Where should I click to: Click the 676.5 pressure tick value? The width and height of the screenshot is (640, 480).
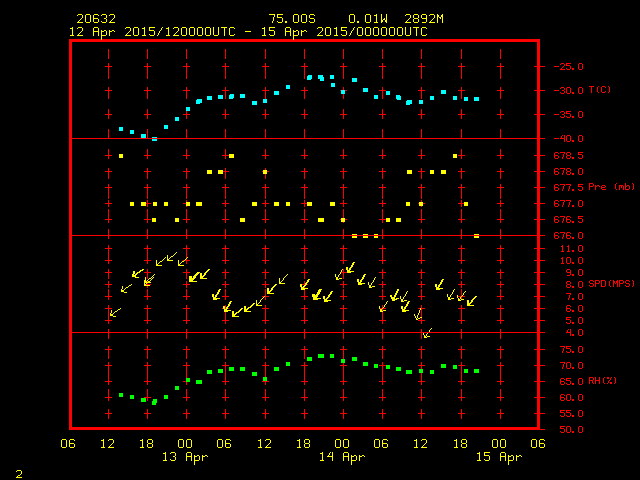coord(569,220)
